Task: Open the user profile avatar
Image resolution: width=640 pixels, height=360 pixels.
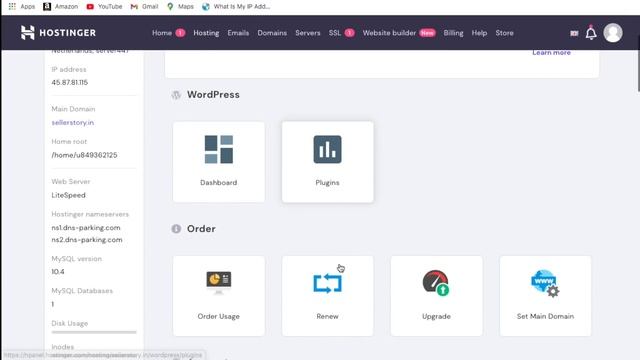Action: pyautogui.click(x=613, y=33)
